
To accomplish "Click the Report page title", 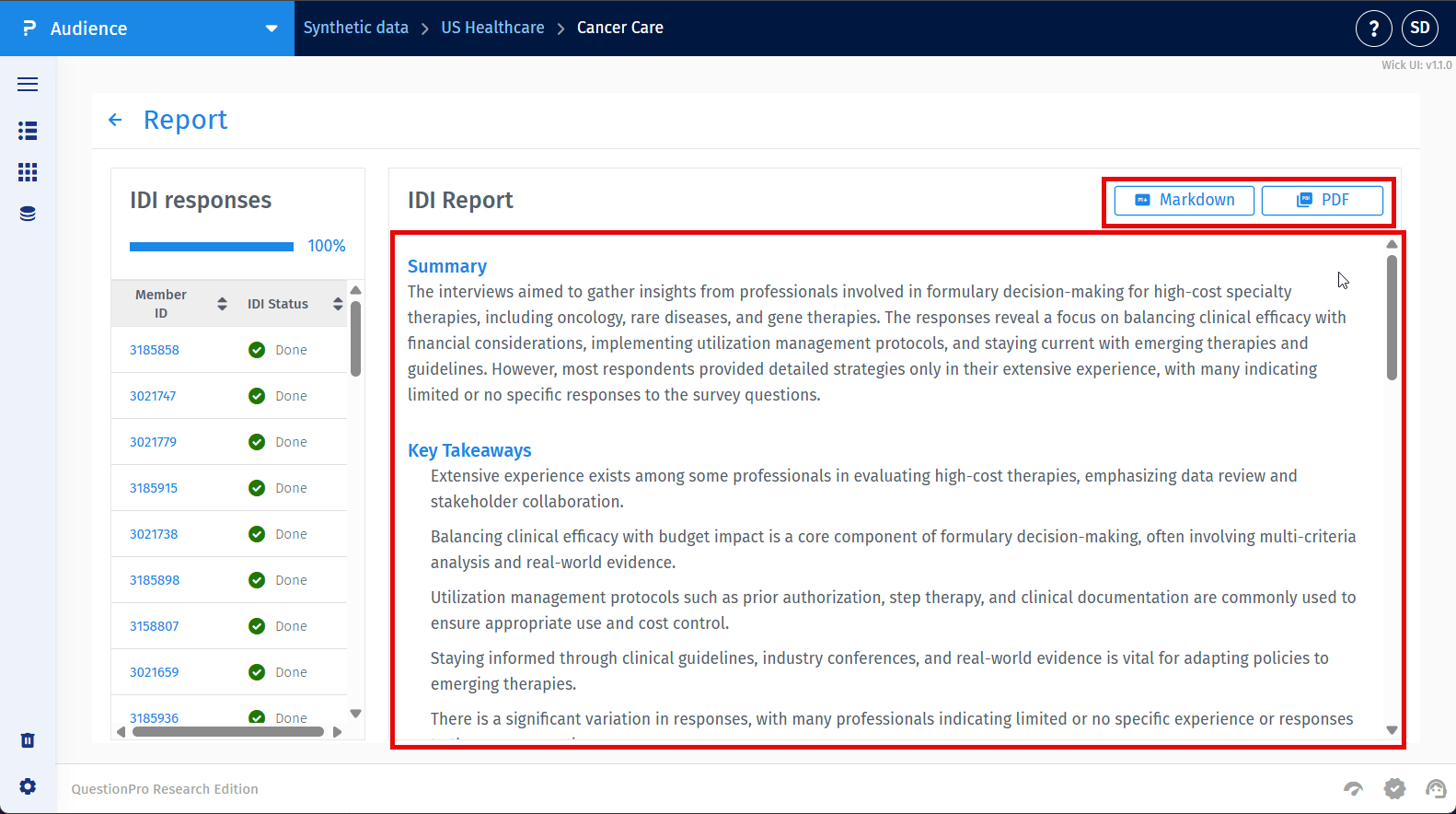I will click(x=185, y=120).
